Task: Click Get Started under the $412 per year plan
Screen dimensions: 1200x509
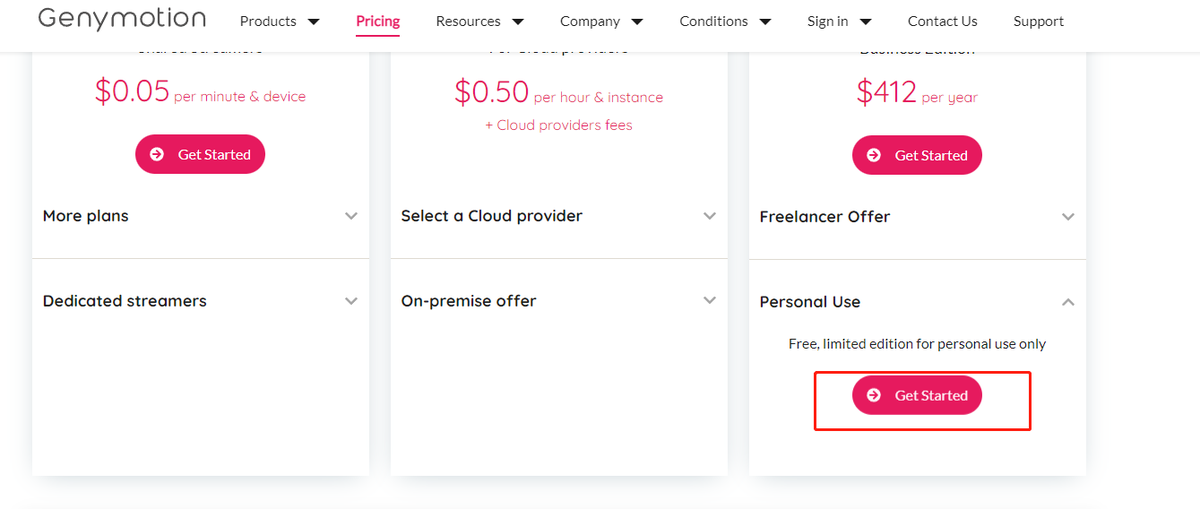Action: coord(917,155)
